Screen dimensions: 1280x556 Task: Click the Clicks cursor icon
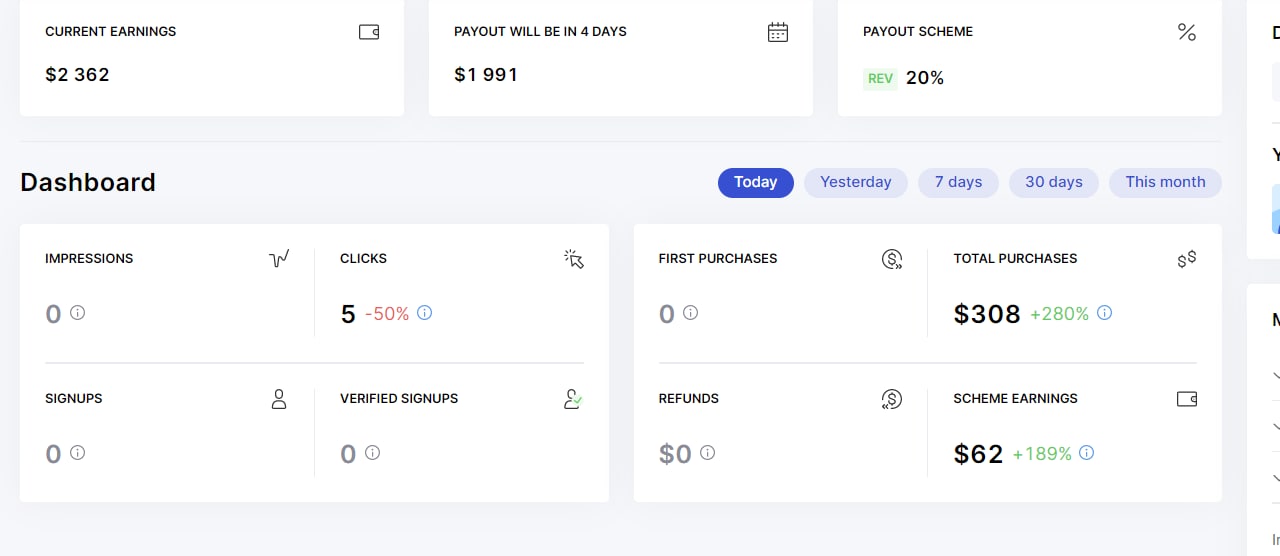point(574,259)
